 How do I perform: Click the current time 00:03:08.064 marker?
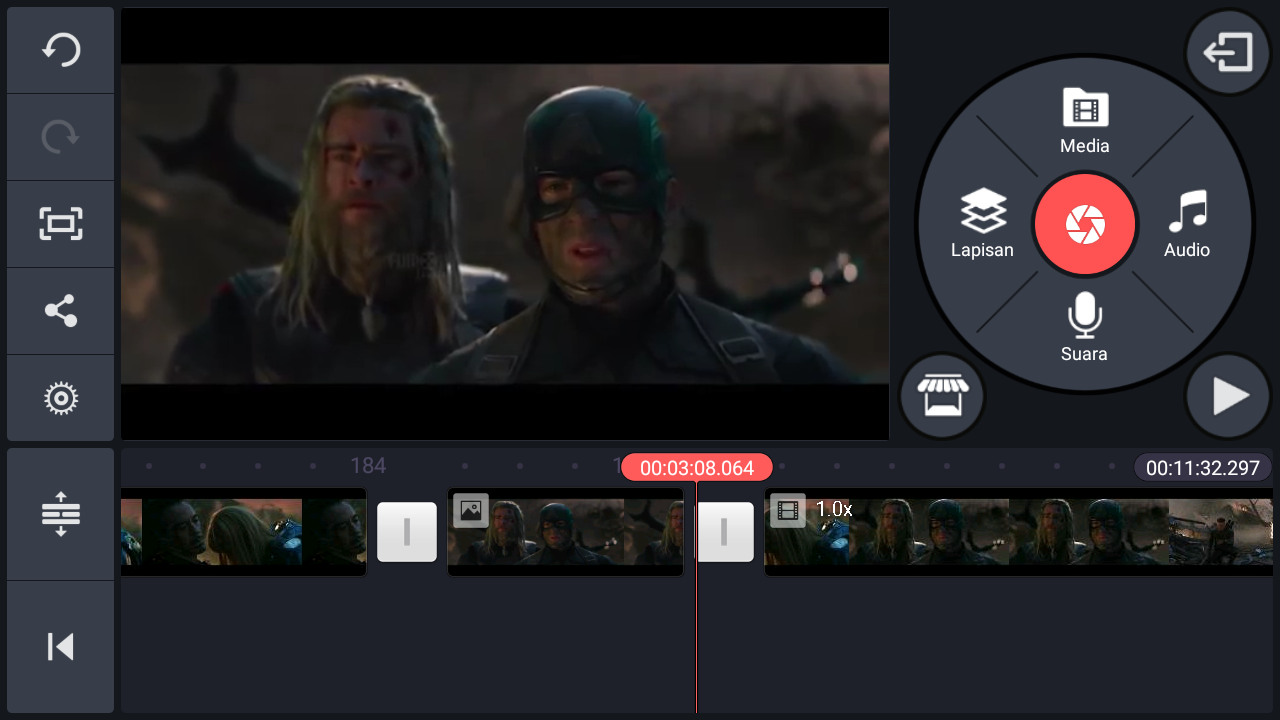(697, 468)
